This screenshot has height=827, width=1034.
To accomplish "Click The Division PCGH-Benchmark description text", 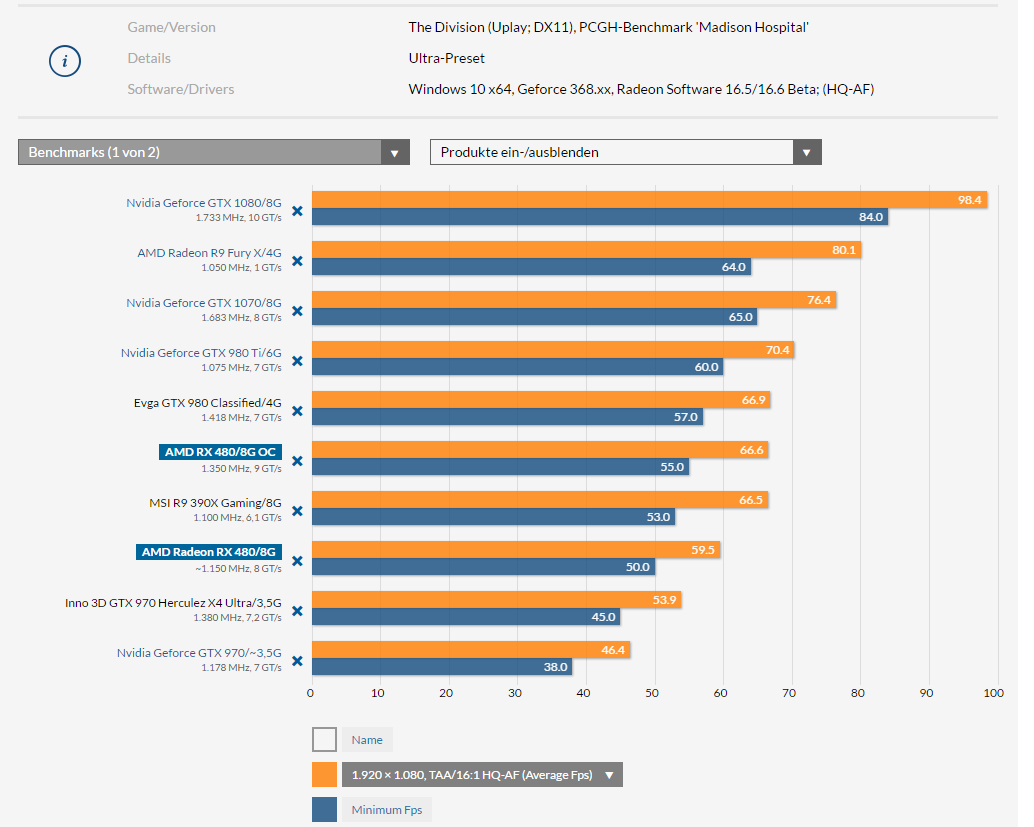I will pyautogui.click(x=608, y=27).
